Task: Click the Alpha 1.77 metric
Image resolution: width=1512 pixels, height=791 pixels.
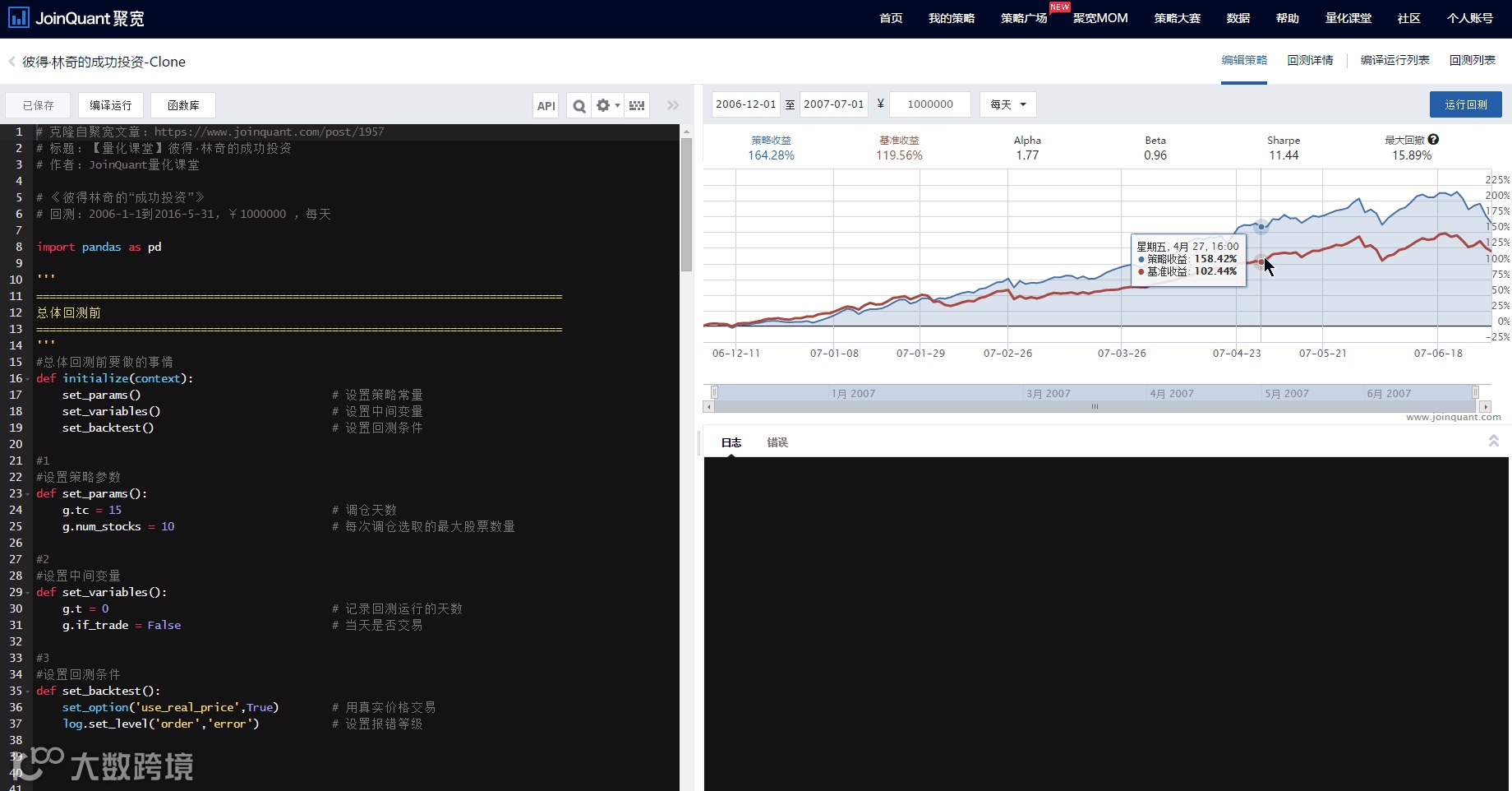Action: click(1027, 148)
